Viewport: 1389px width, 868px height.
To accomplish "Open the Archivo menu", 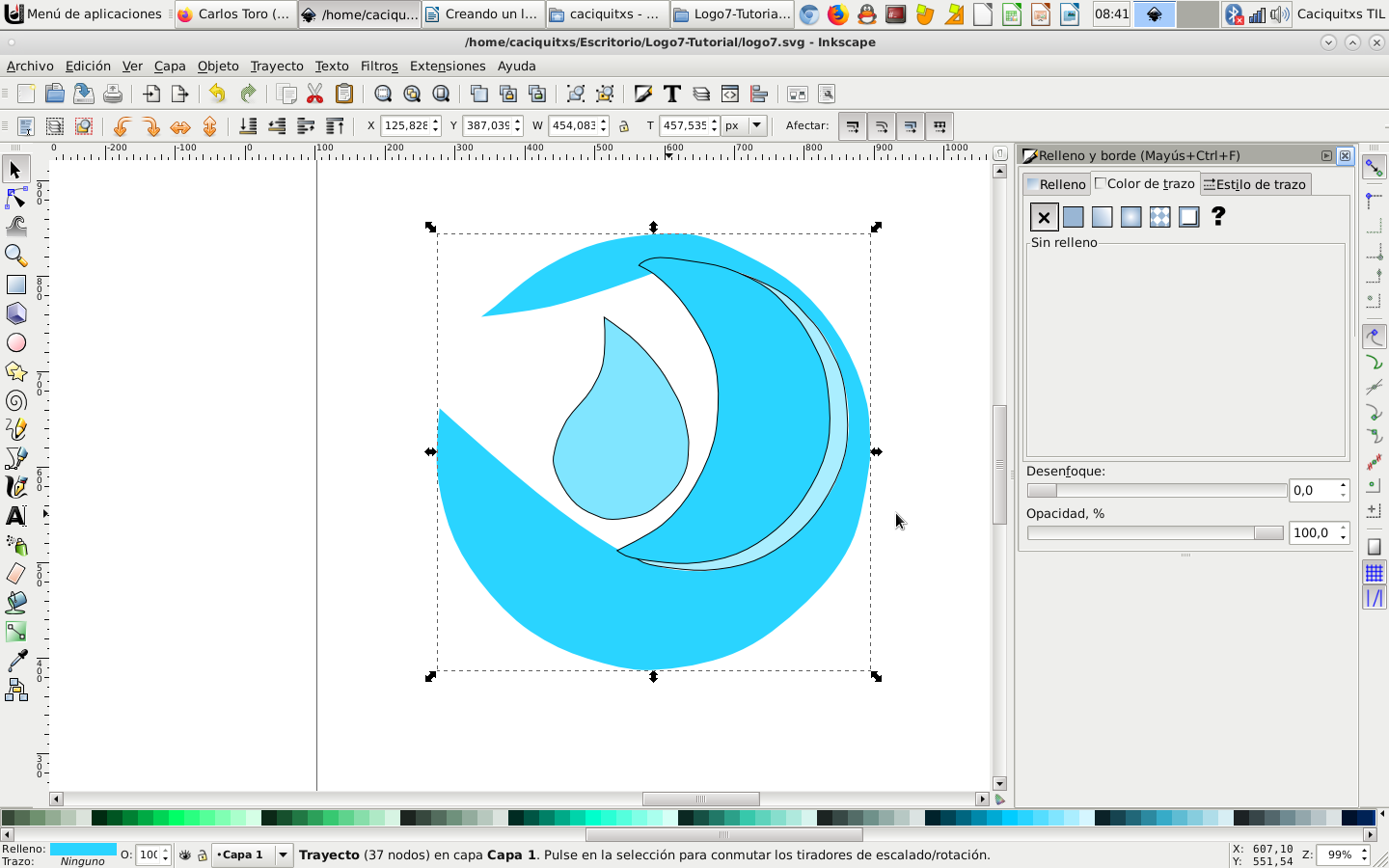I will point(30,66).
